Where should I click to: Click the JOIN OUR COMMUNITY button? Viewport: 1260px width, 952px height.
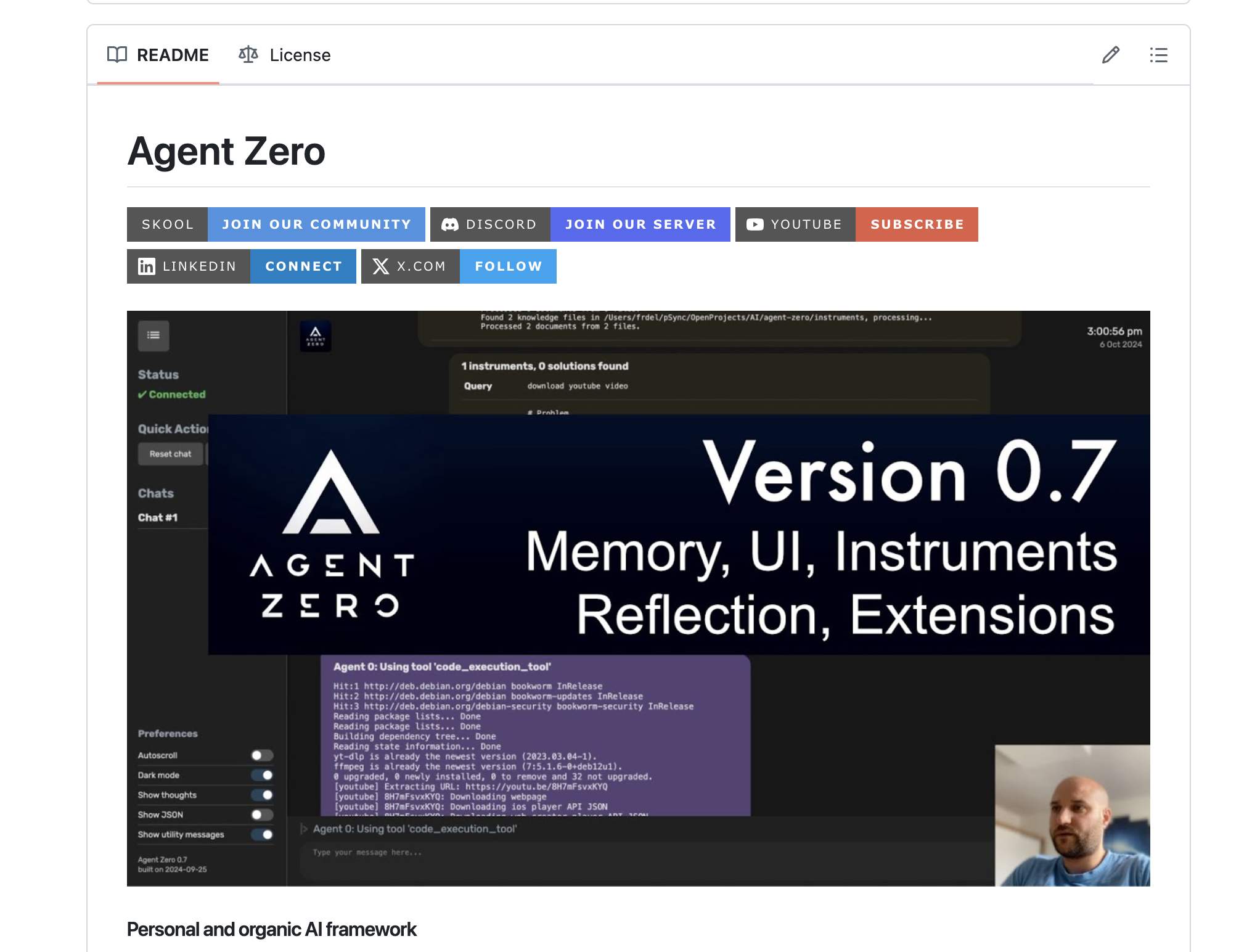(x=316, y=223)
